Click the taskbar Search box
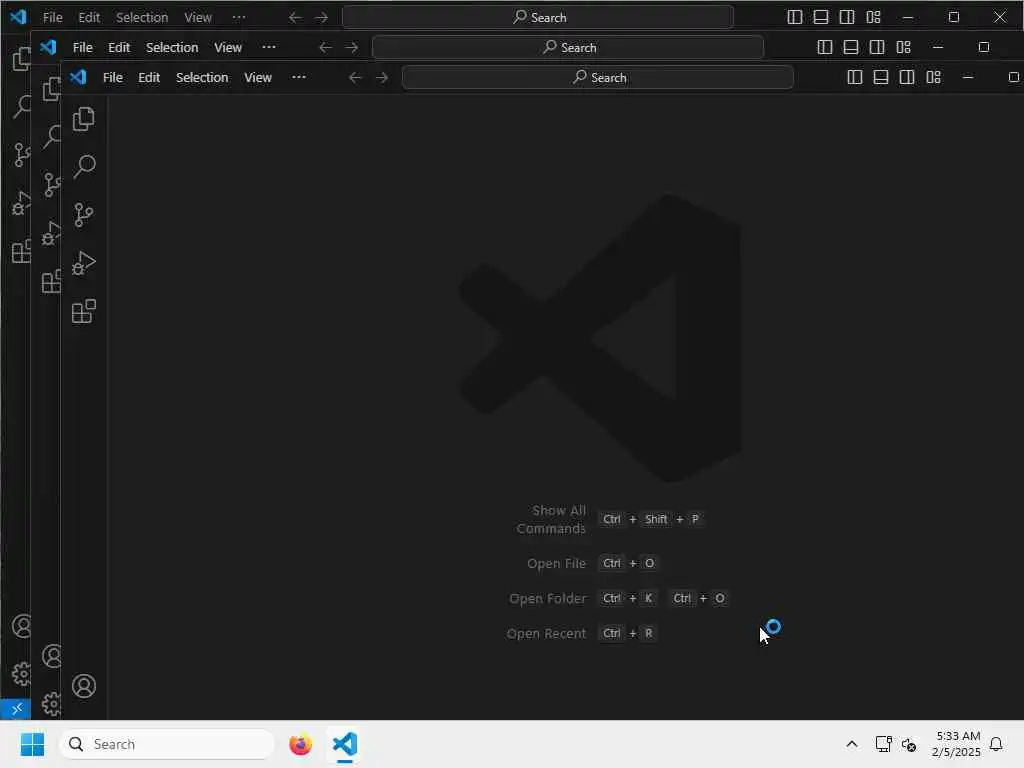Viewport: 1024px width, 768px height. [167, 744]
